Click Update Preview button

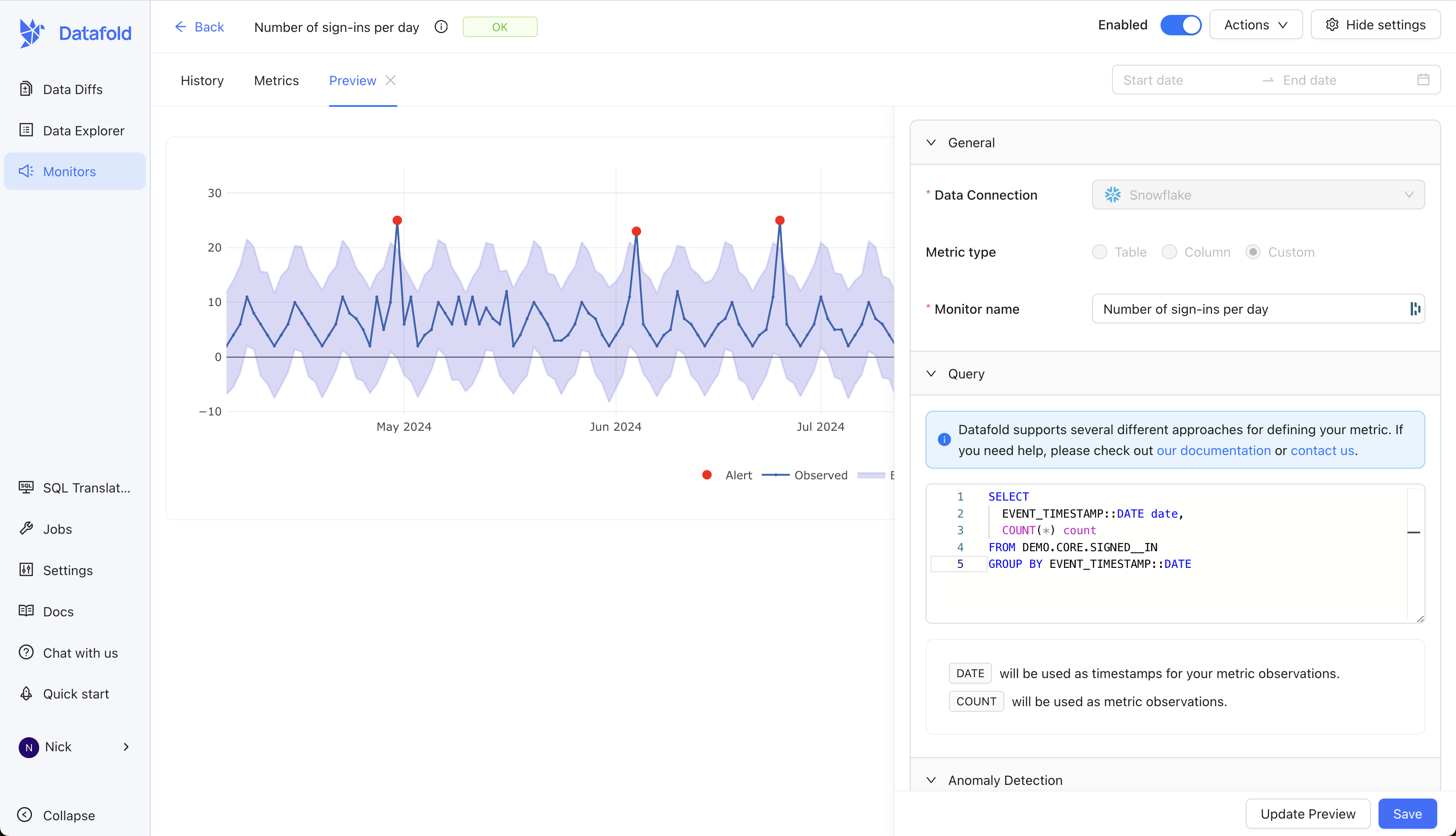(1307, 813)
